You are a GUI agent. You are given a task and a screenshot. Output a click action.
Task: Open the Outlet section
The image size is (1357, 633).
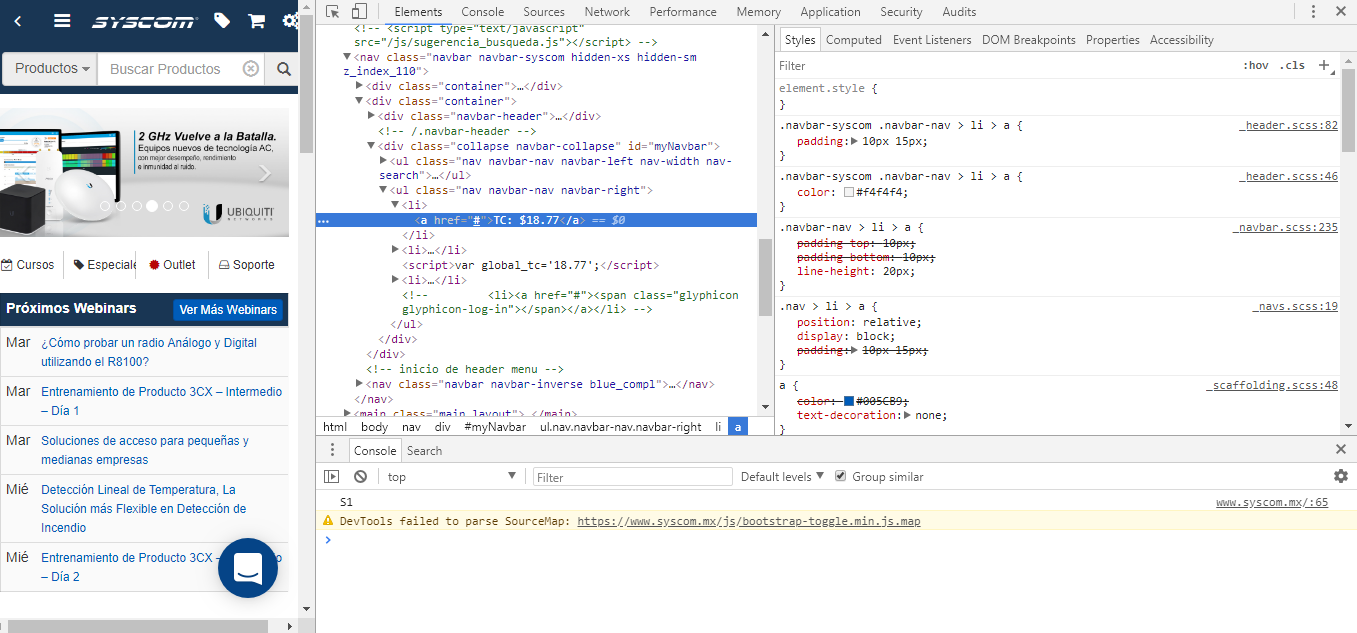coord(172,265)
